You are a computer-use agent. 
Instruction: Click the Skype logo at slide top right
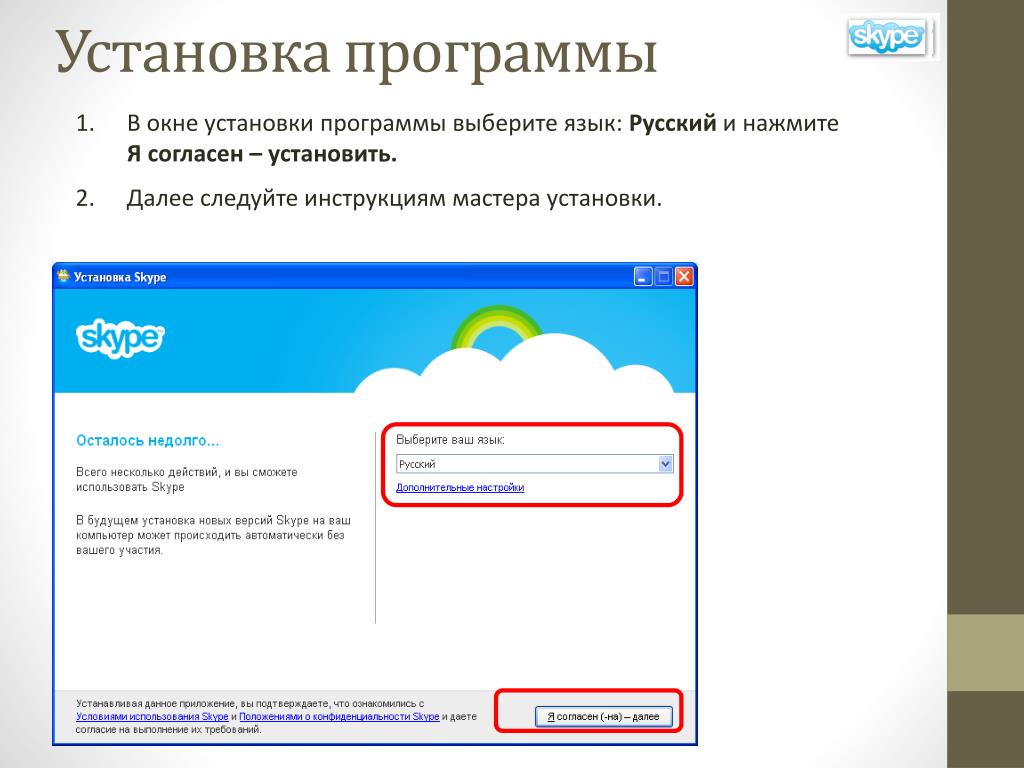(886, 37)
